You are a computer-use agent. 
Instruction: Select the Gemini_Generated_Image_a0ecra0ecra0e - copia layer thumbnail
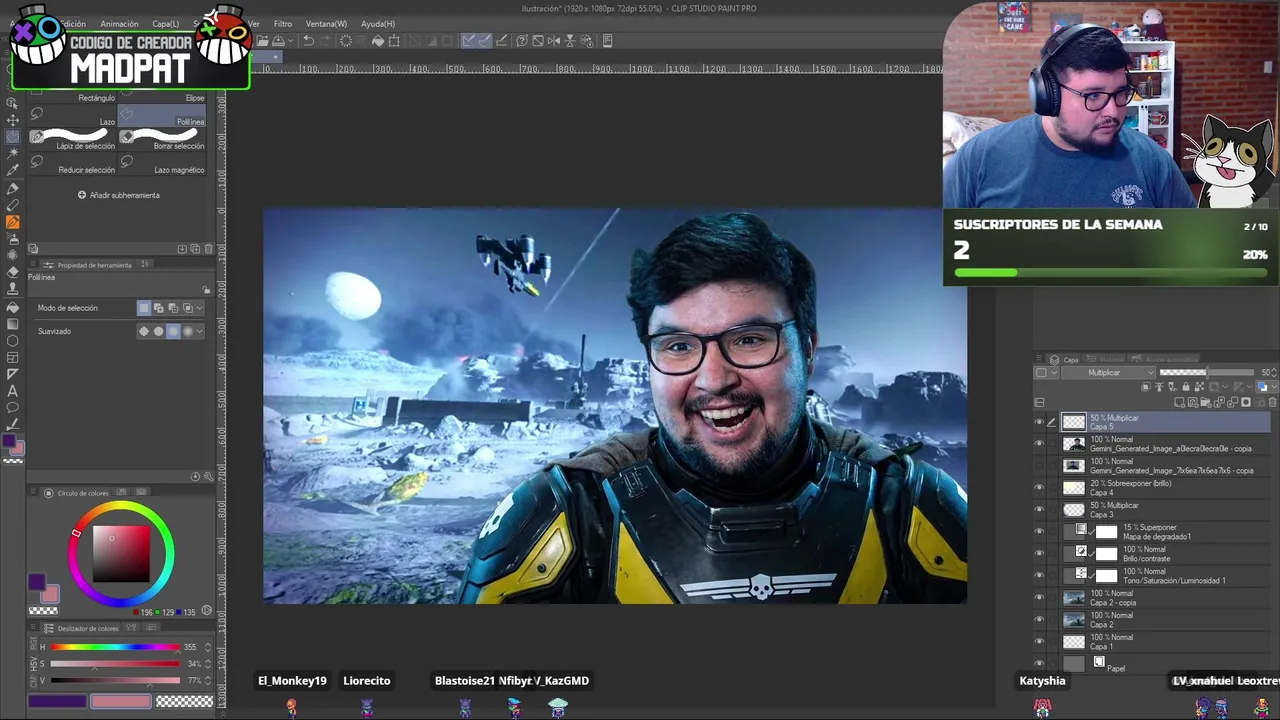pos(1074,444)
